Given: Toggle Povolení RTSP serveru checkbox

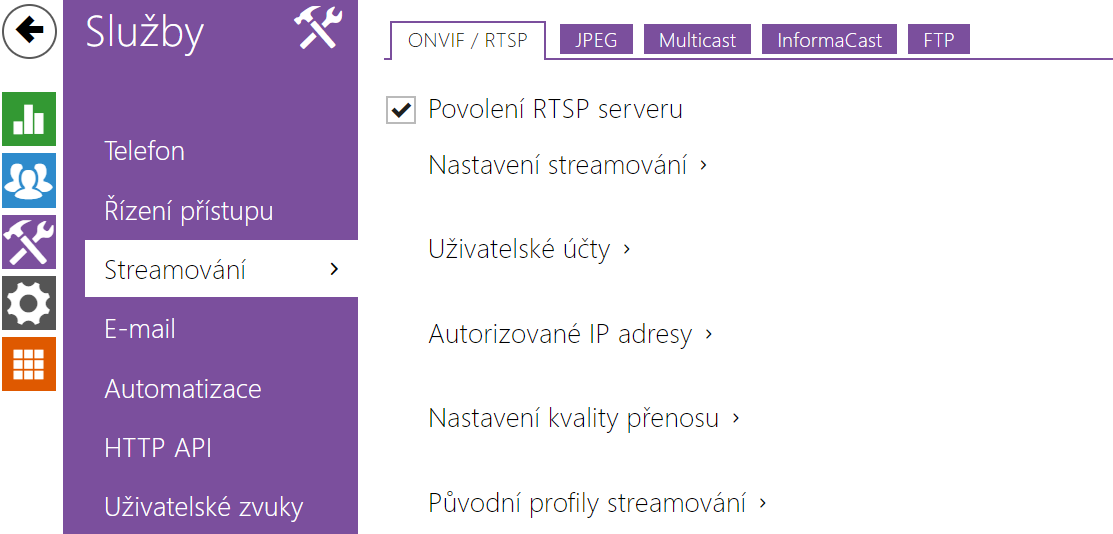Looking at the screenshot, I should 401,111.
